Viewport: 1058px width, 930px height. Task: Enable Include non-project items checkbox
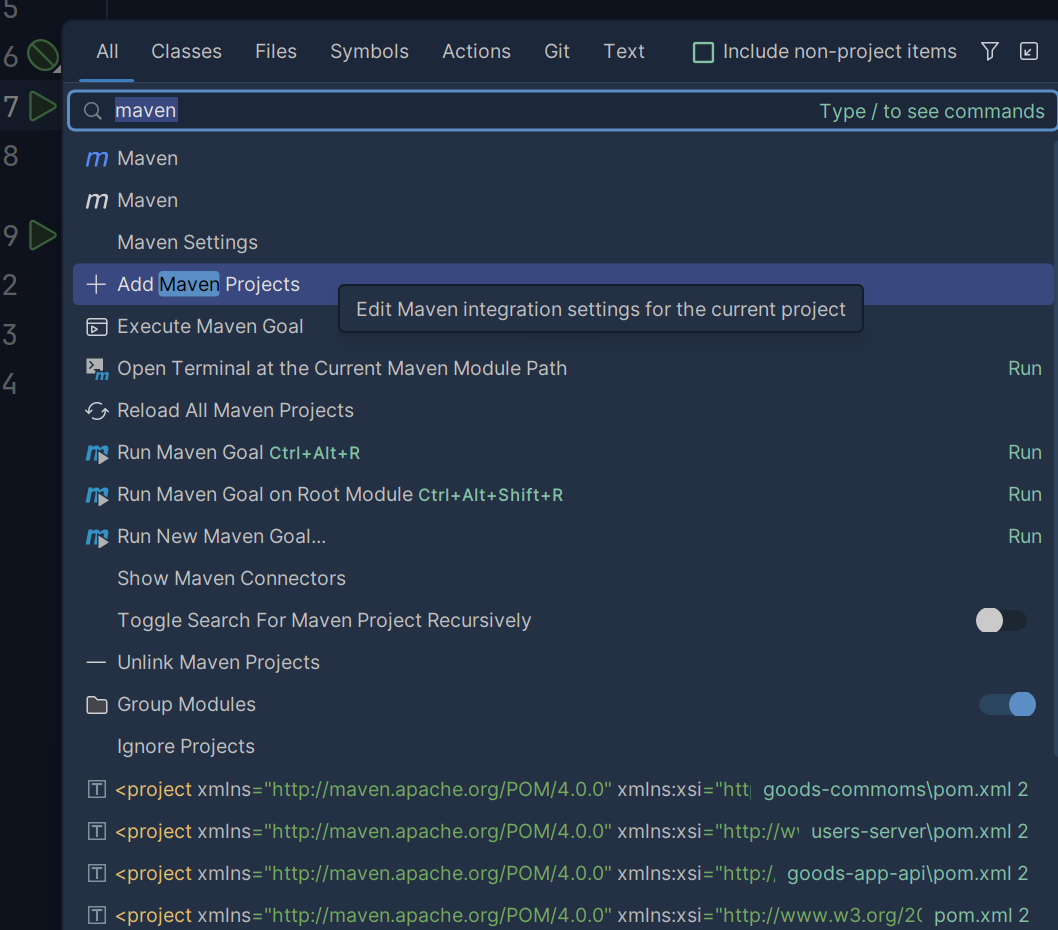click(x=703, y=52)
